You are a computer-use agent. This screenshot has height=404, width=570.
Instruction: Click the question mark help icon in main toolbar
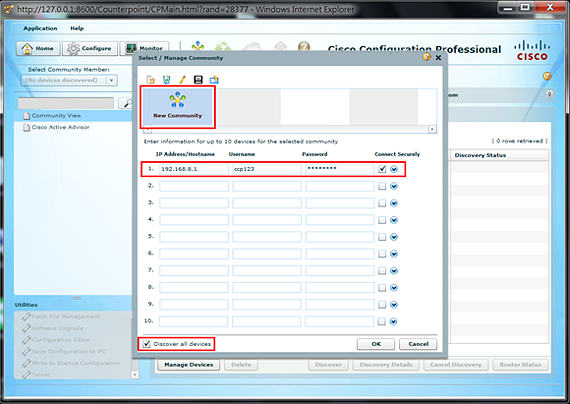304,47
